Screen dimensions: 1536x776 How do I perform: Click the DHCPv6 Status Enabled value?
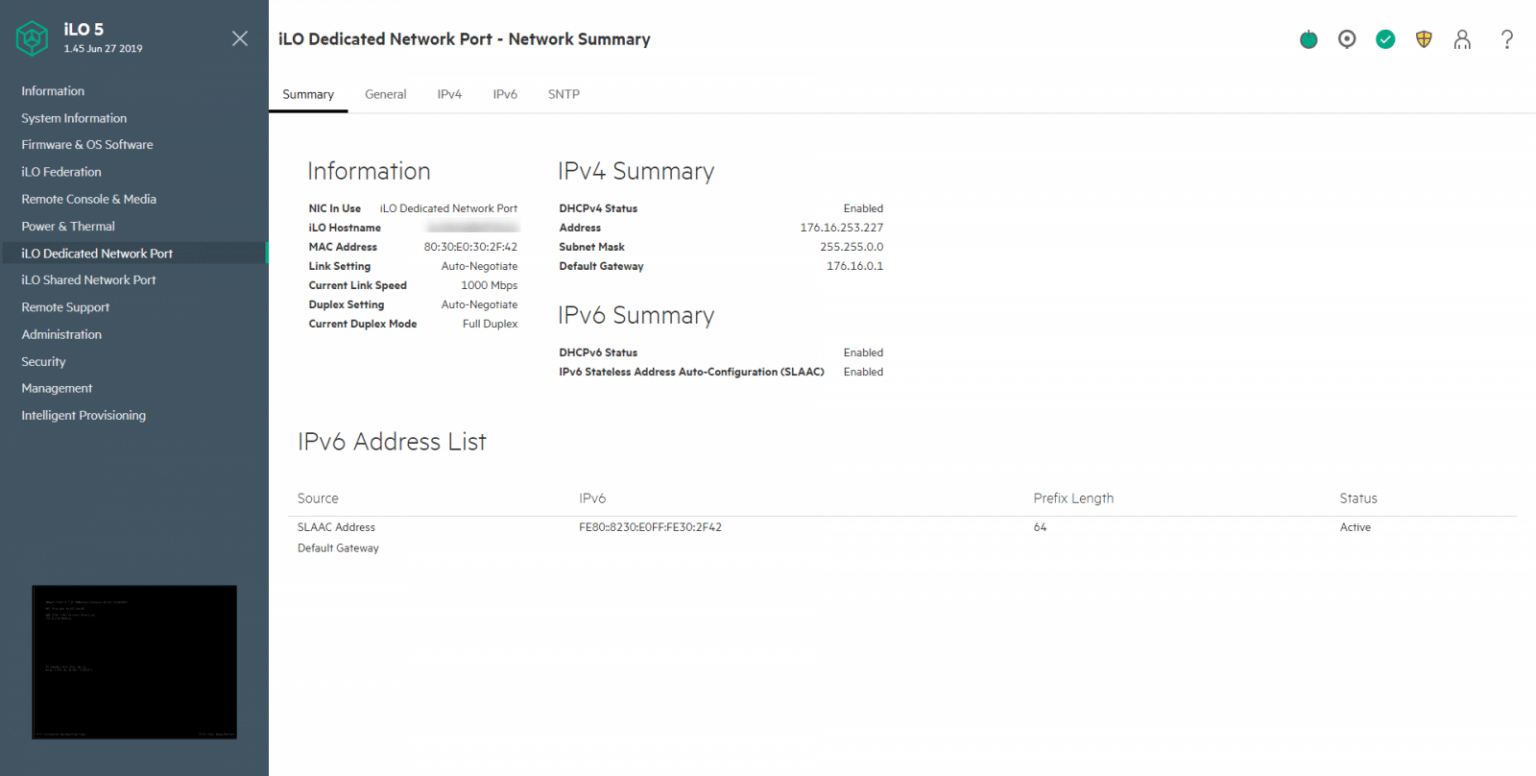pyautogui.click(x=863, y=353)
